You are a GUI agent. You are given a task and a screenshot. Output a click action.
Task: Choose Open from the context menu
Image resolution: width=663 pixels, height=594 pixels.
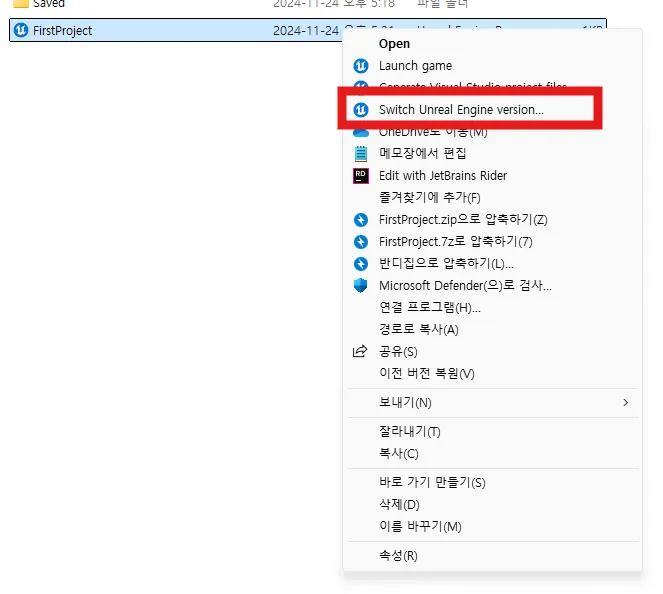(394, 44)
